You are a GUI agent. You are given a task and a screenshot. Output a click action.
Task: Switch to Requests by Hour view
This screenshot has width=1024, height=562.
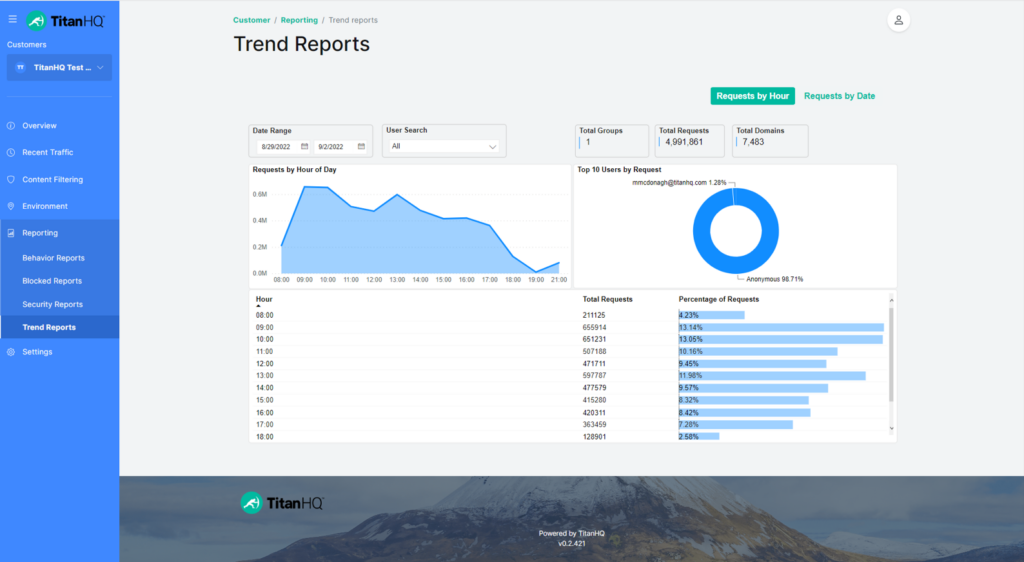coord(752,96)
